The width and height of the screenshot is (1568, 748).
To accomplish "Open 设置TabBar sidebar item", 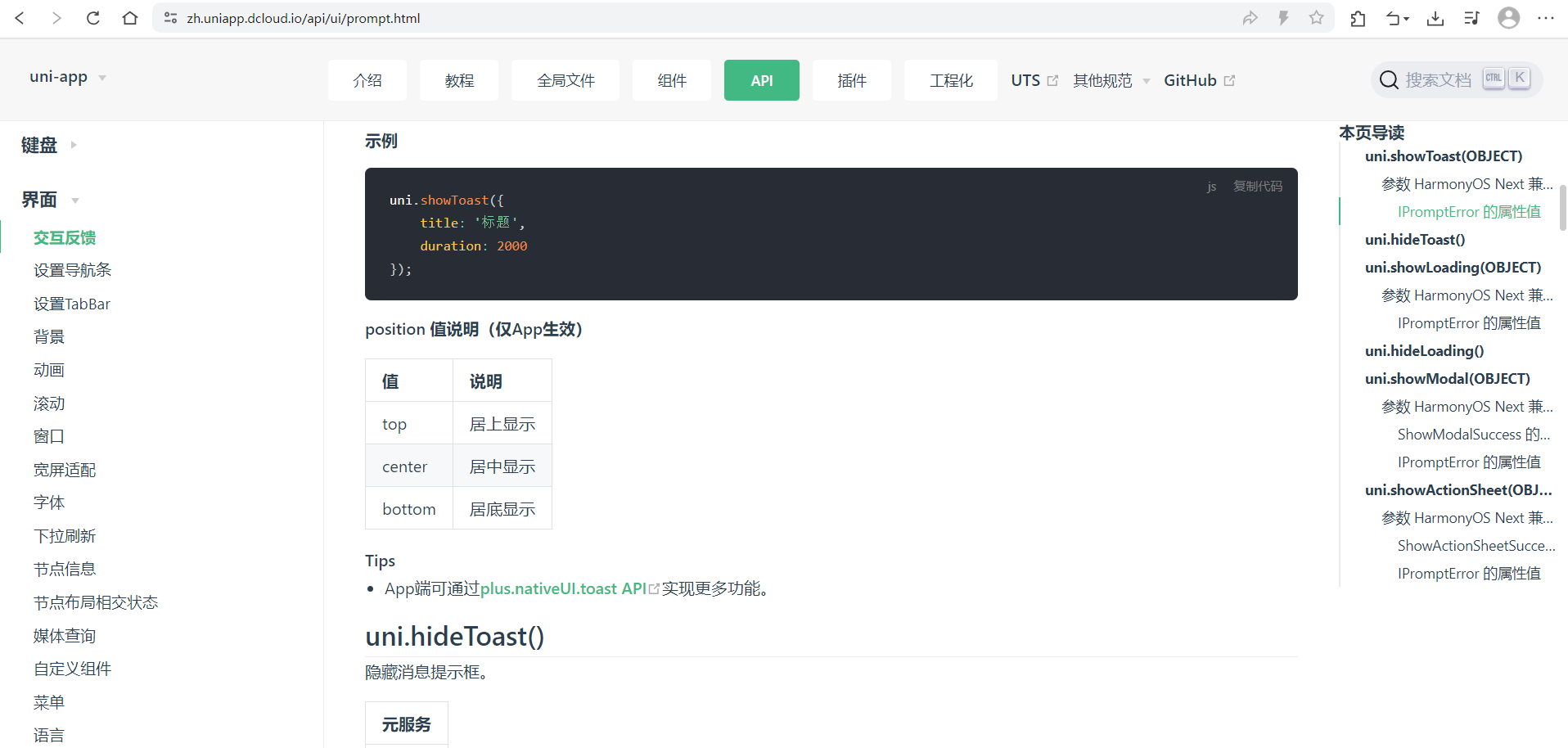I will pos(72,304).
